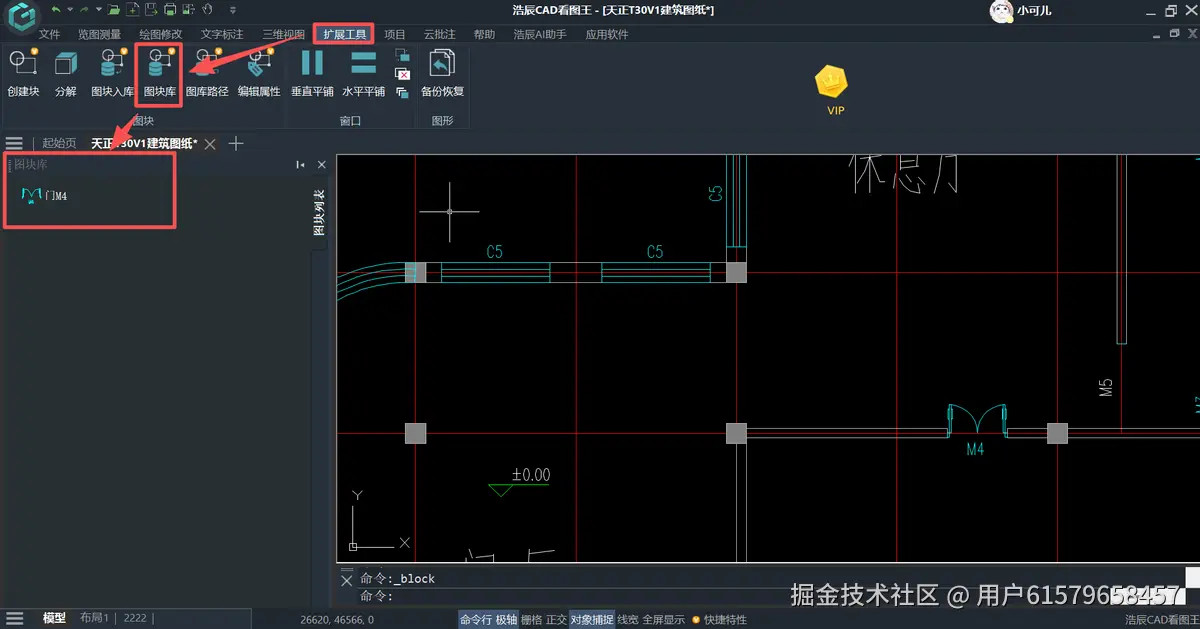Open the 三维视图 tab
The image size is (1200, 629).
[283, 34]
